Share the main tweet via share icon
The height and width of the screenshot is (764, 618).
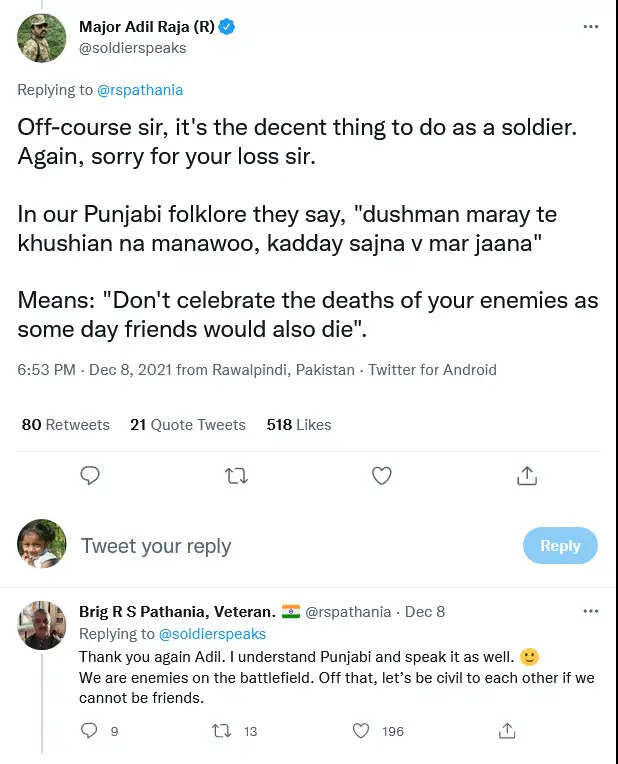tap(527, 476)
